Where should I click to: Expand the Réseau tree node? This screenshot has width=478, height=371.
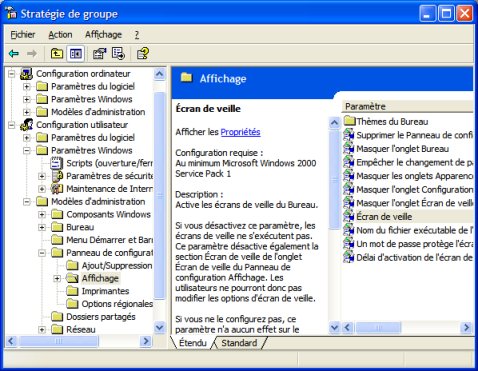[x=42, y=330]
